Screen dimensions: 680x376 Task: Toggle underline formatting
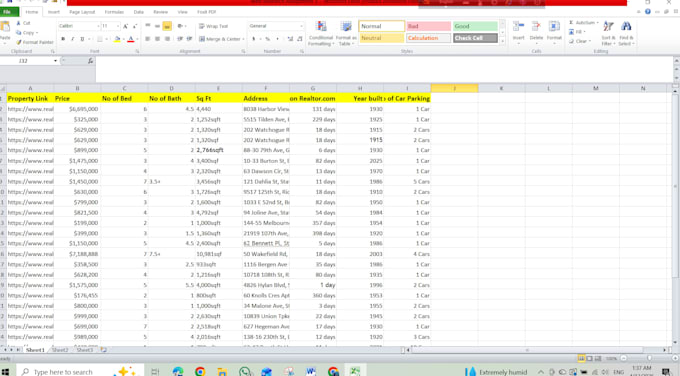[x=82, y=39]
